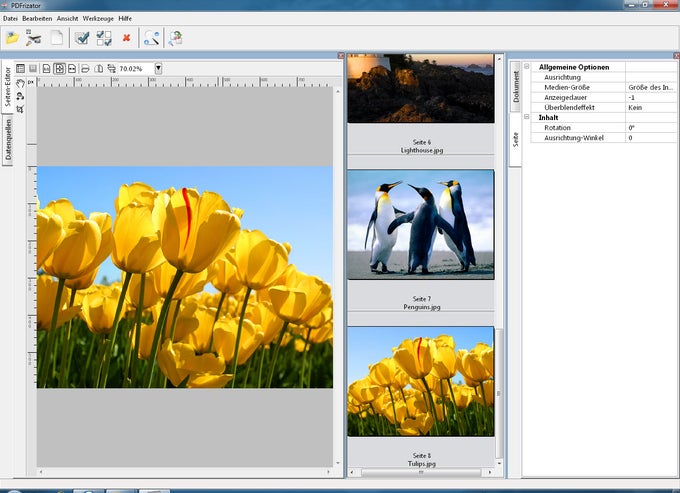The width and height of the screenshot is (680, 493).
Task: Click the red X delete icon
Action: tap(126, 38)
